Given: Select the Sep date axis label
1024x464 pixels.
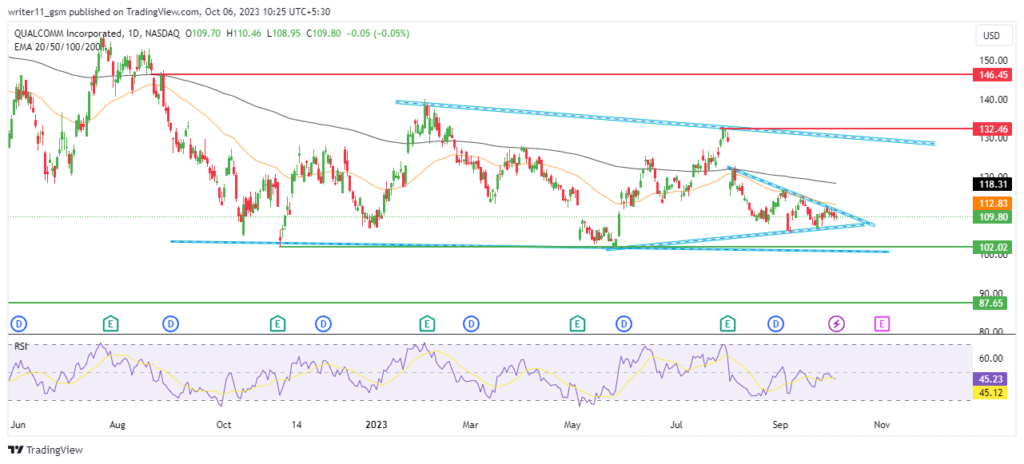Looking at the screenshot, I should (x=780, y=425).
